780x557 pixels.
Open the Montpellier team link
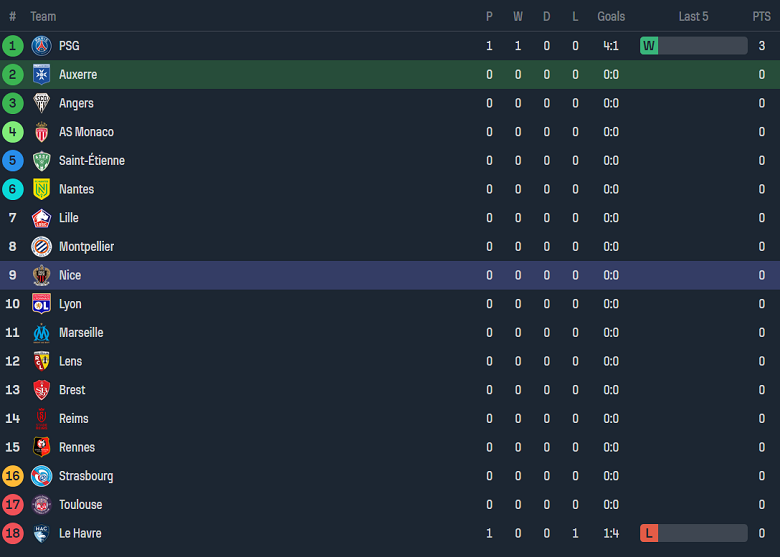click(x=86, y=247)
